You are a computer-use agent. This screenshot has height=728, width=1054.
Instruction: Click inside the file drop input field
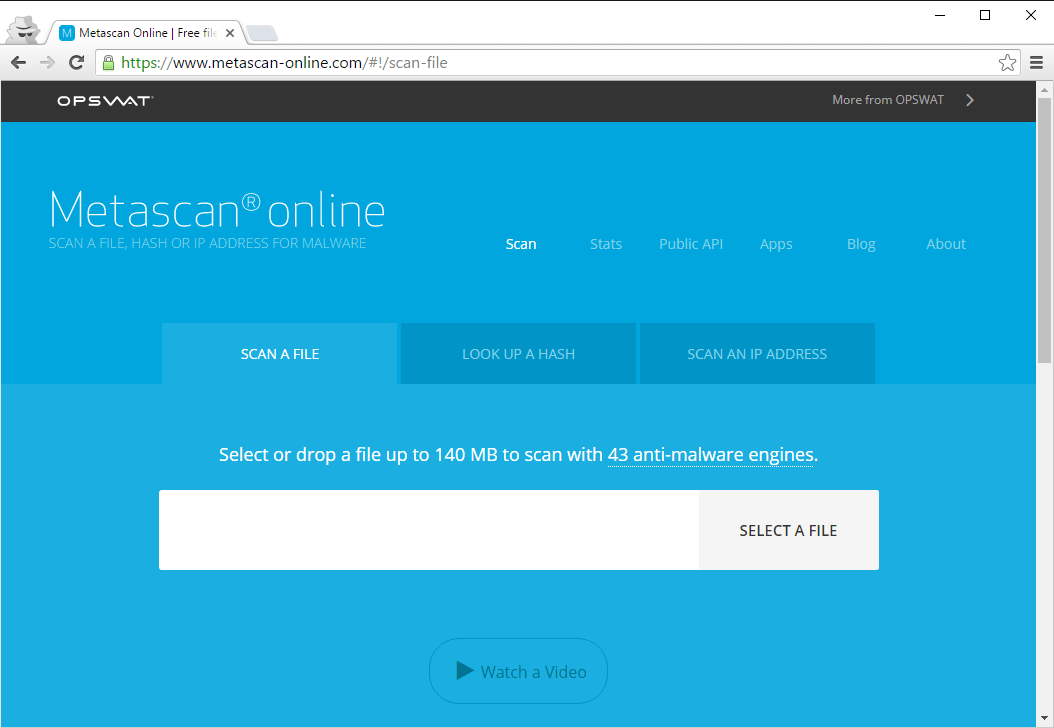(430, 530)
